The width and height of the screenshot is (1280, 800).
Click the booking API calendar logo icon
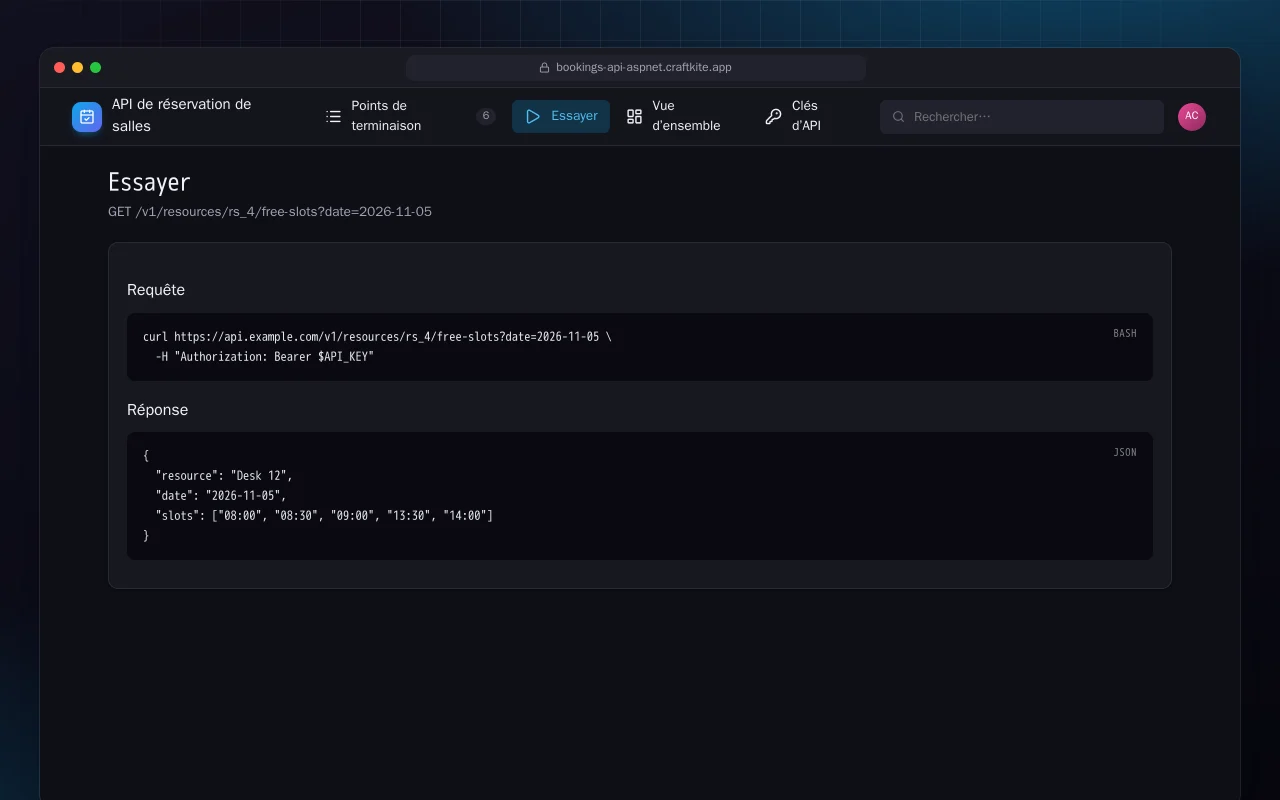[87, 117]
